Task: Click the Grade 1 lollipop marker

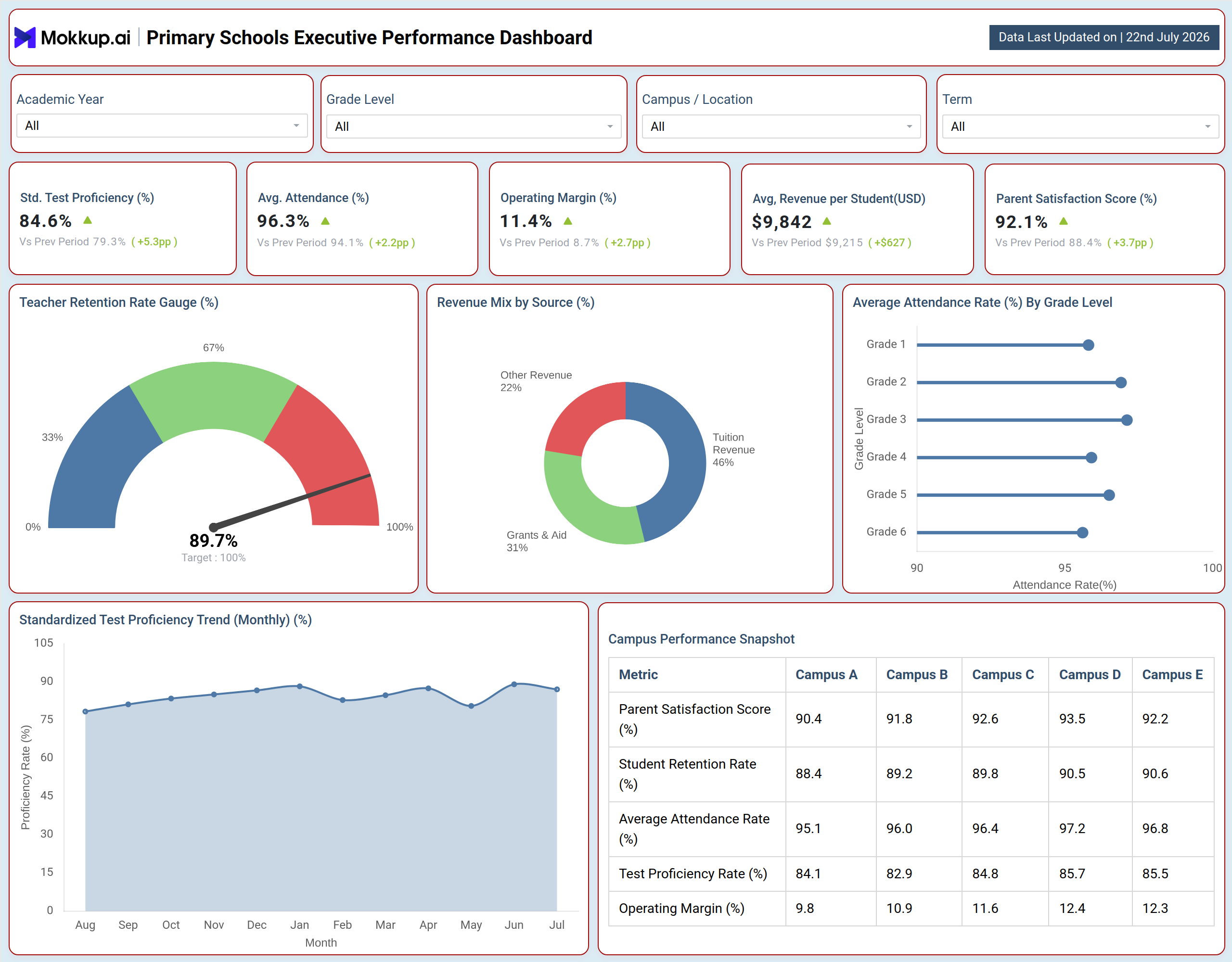Action: pyautogui.click(x=1088, y=345)
